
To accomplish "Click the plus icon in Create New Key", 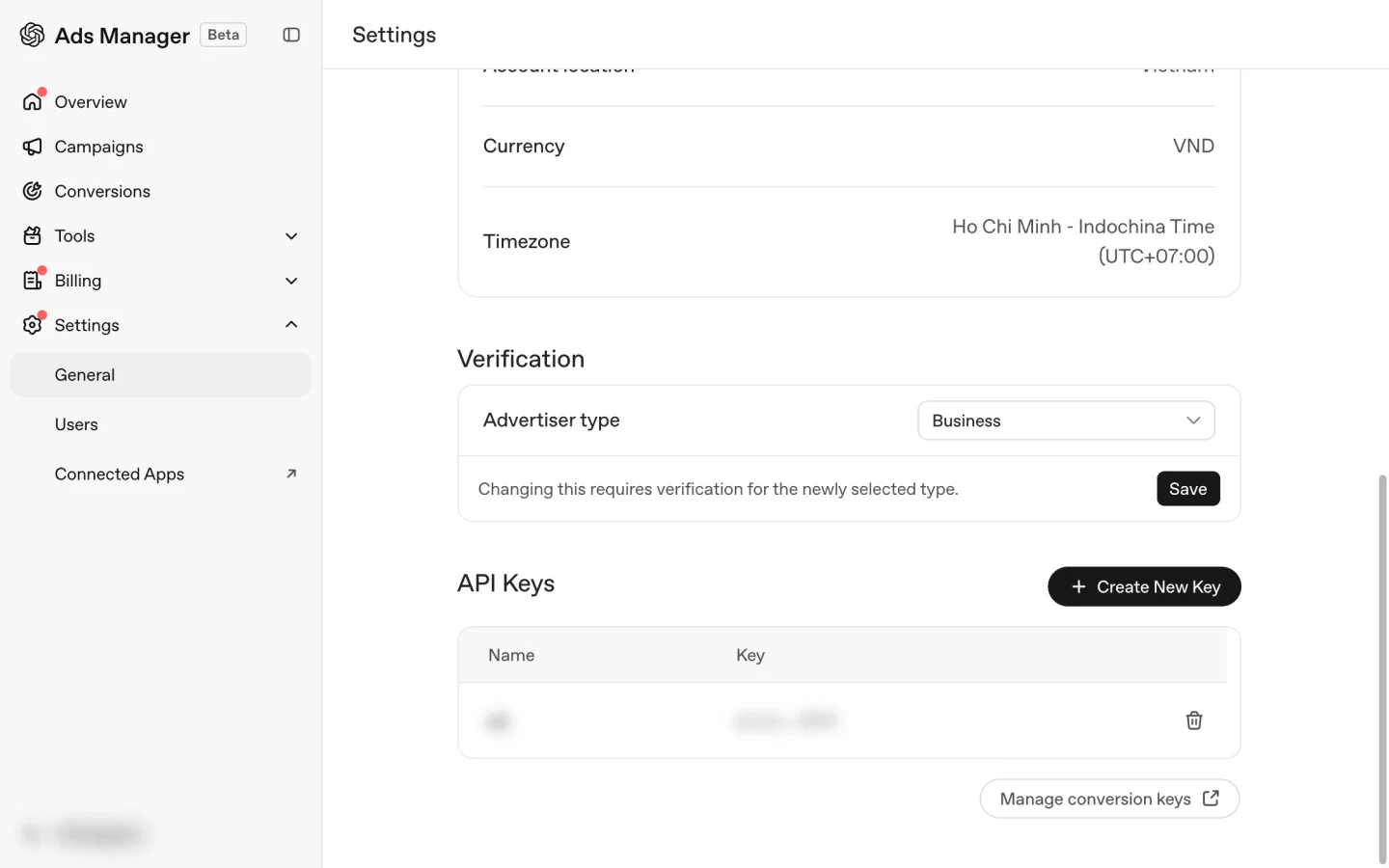I will (x=1078, y=586).
